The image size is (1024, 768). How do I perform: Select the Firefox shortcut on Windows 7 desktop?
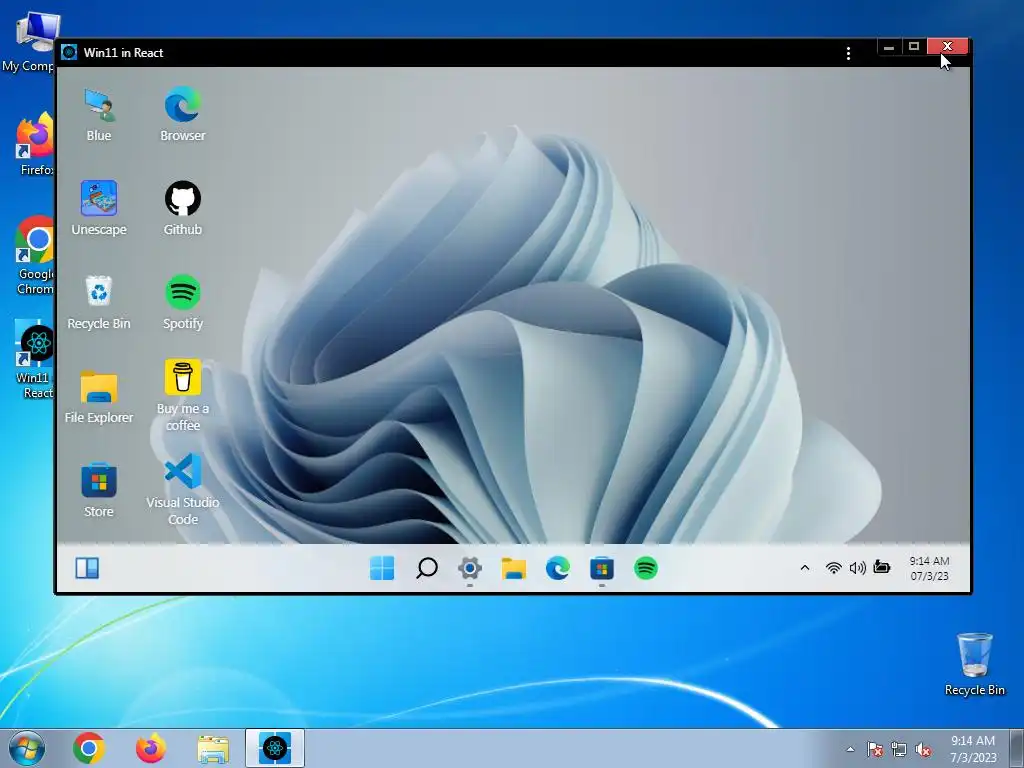click(x=34, y=144)
